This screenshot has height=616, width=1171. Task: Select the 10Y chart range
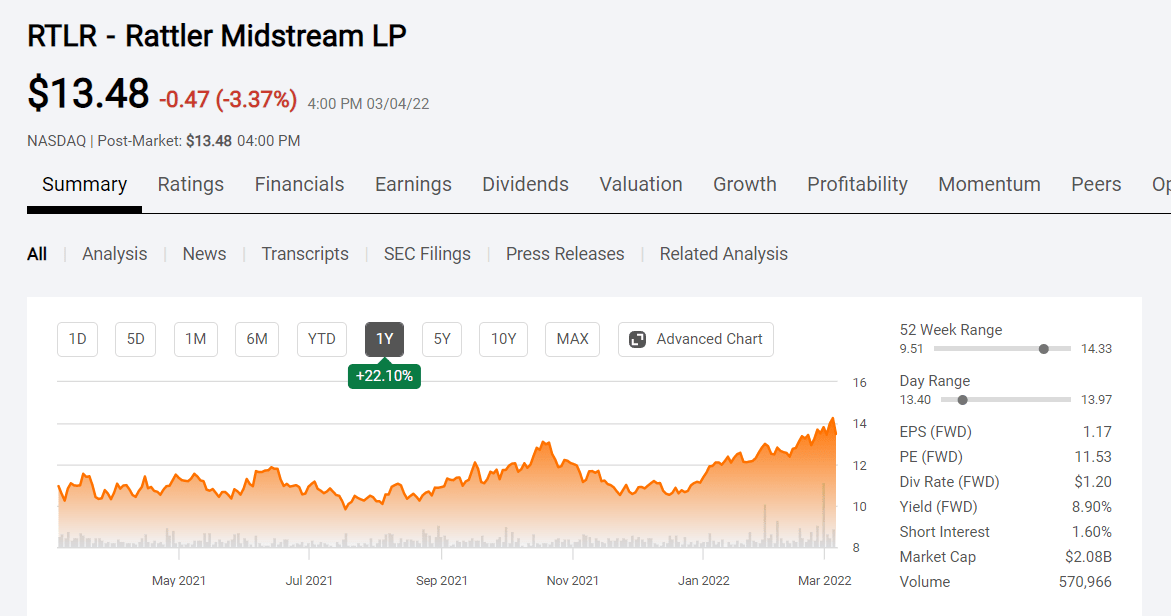(503, 339)
